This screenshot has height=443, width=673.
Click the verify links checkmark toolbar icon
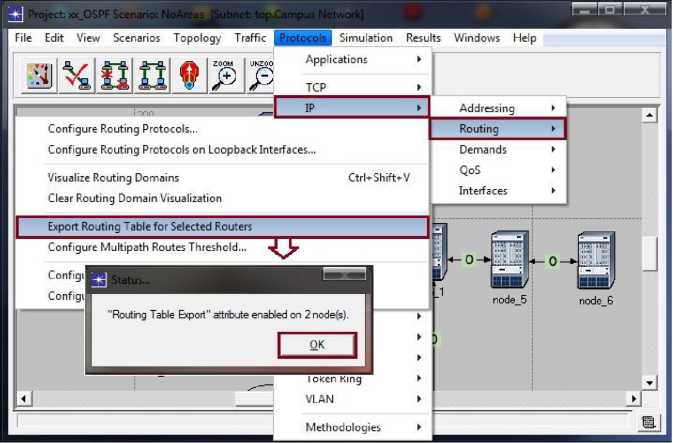[x=76, y=75]
